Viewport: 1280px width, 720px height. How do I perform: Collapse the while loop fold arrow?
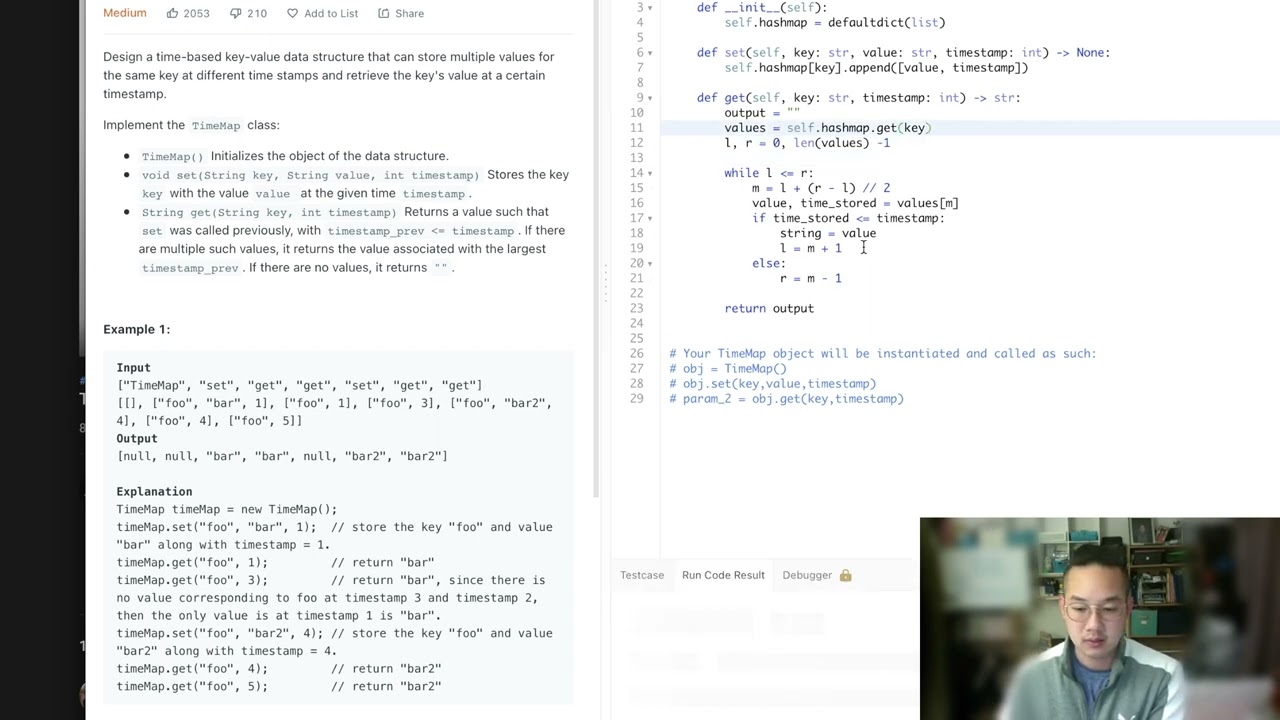tap(650, 173)
